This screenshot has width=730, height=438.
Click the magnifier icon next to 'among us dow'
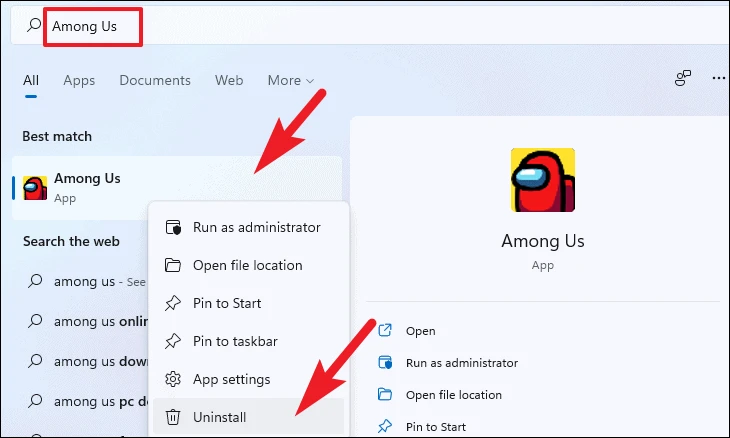click(35, 361)
